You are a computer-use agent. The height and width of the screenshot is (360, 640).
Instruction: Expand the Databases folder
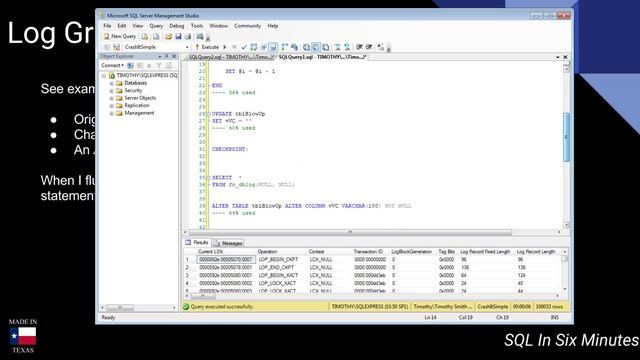pos(111,83)
